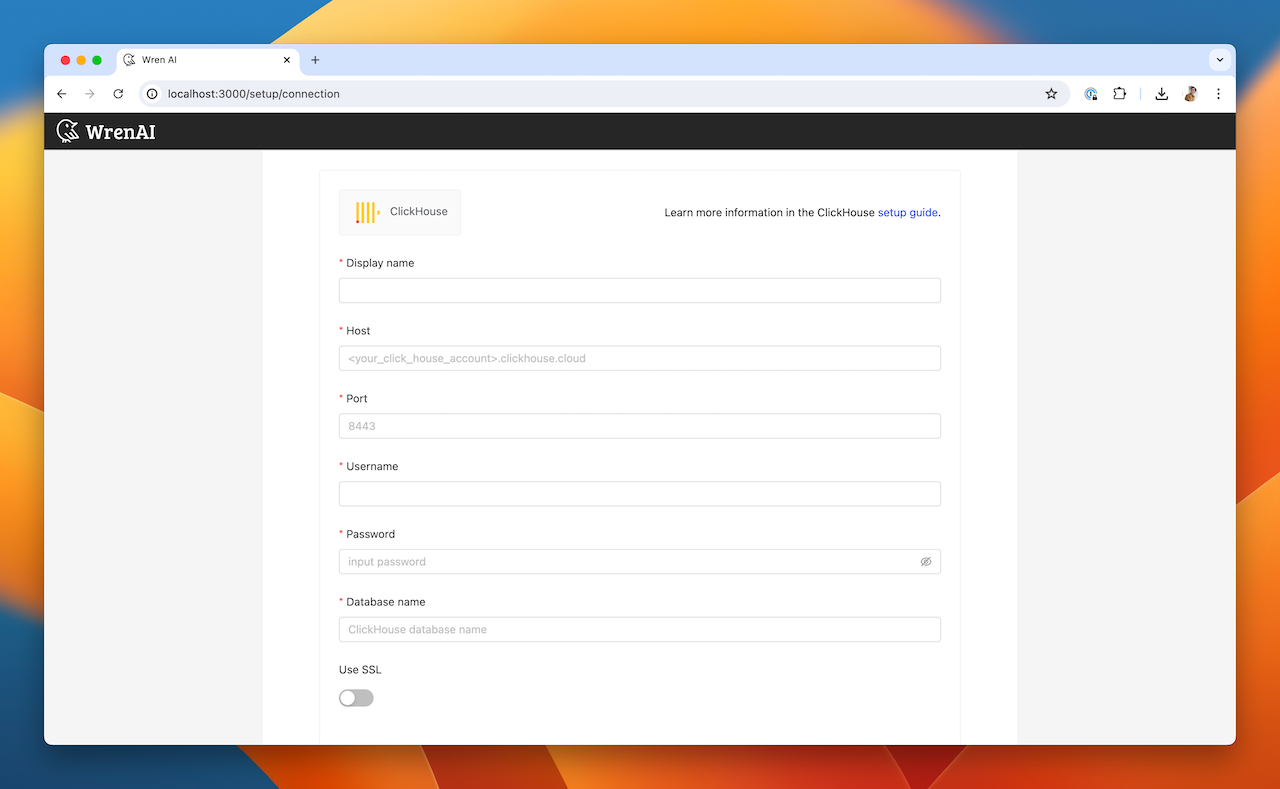Click the site information icon in address bar
Image resolution: width=1280 pixels, height=789 pixels.
[x=152, y=94]
